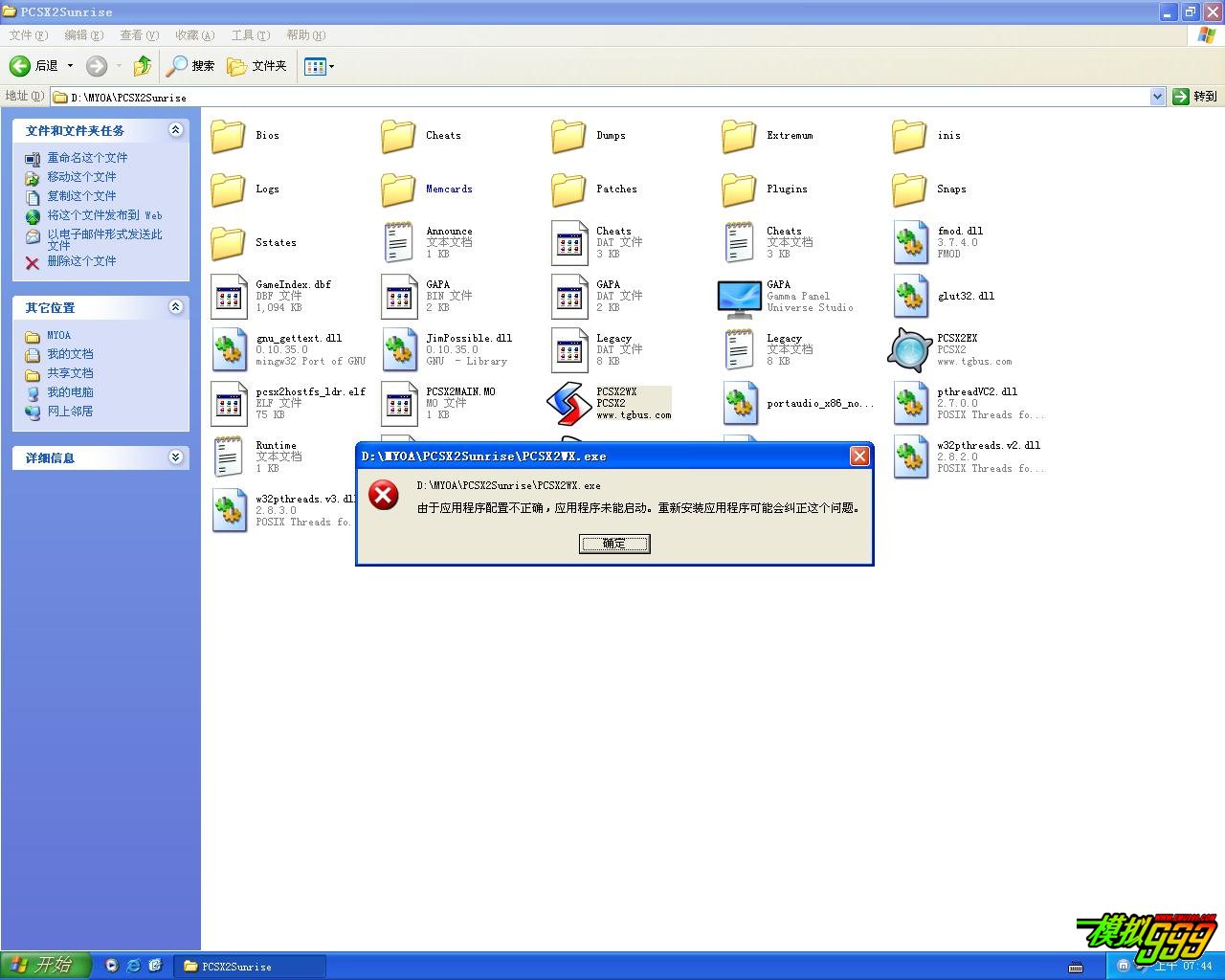Select the Memcards folder
Image resolution: width=1225 pixels, height=980 pixels.
[x=398, y=189]
